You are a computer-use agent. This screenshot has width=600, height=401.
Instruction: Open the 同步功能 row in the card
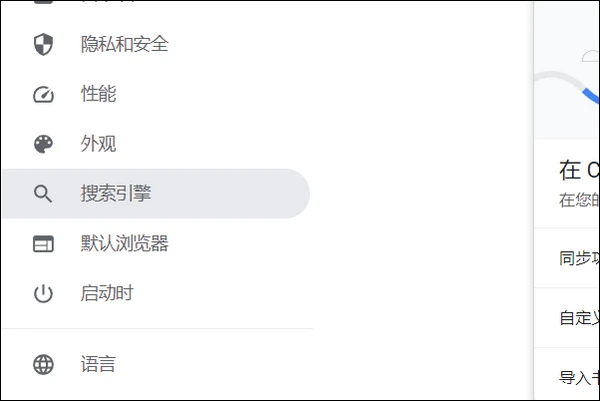[579, 258]
